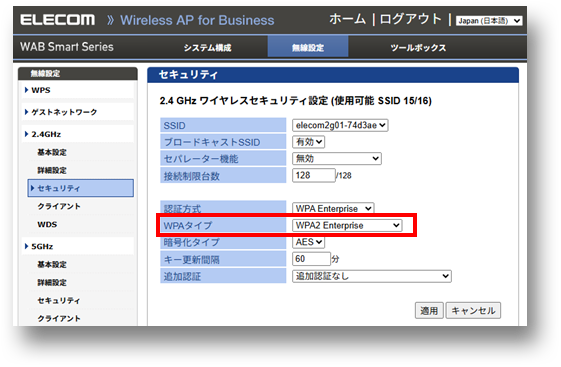Open the WPAタイプ WPA2 Enterprise dropdown
561x367 pixels.
pos(347,225)
